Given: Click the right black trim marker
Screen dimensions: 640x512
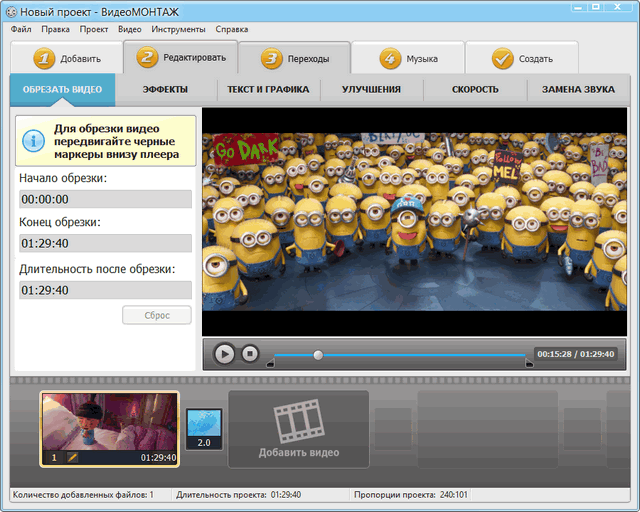Looking at the screenshot, I should click(529, 363).
